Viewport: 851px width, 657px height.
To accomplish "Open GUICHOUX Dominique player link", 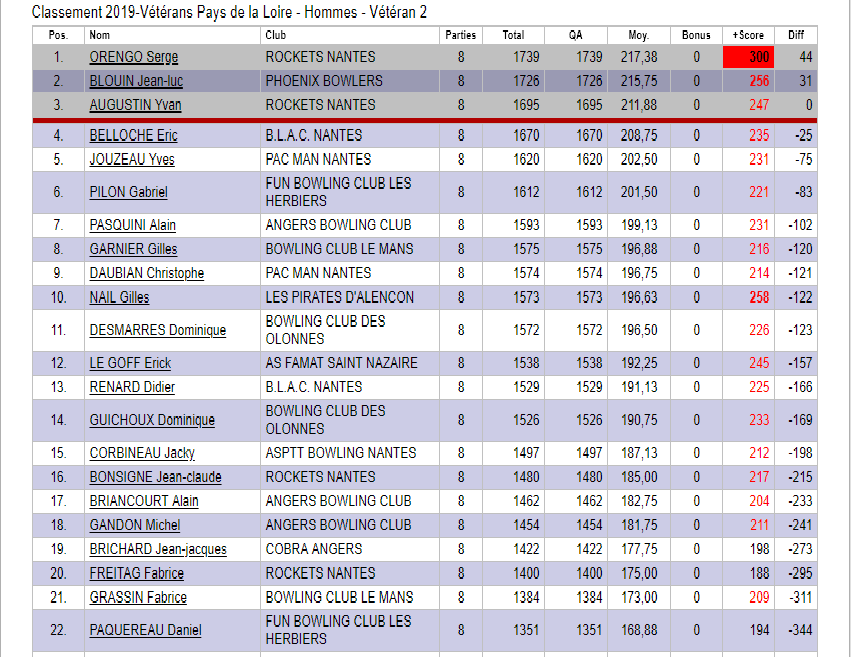I will [x=152, y=420].
